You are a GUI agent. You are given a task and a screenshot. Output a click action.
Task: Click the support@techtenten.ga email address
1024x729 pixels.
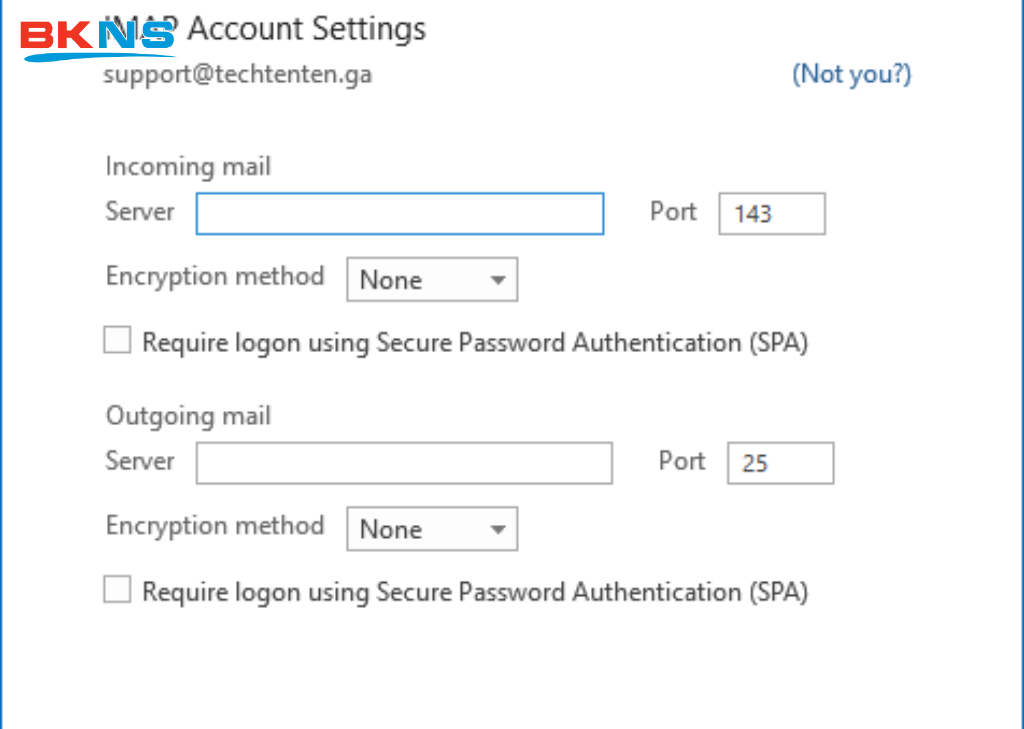click(237, 74)
